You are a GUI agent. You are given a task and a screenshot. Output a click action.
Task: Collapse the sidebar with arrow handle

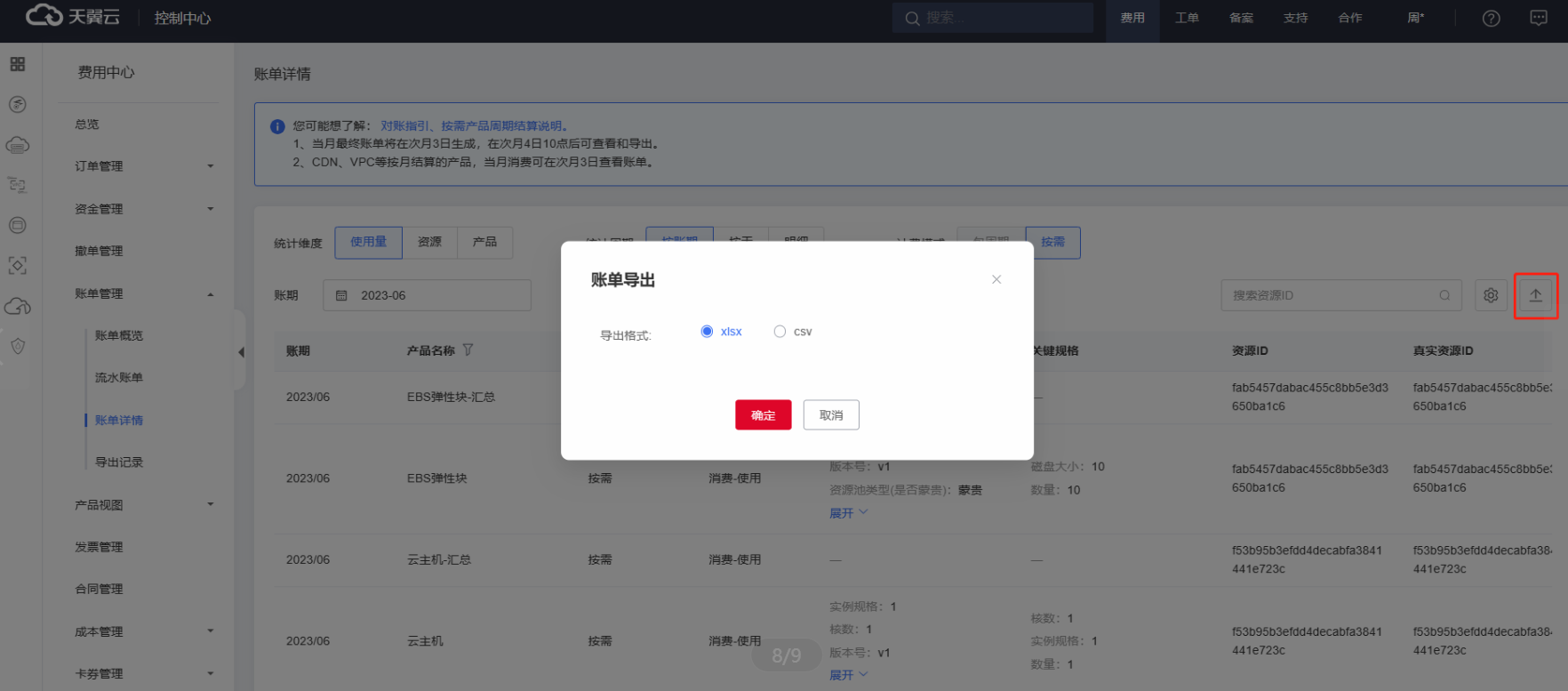(241, 352)
